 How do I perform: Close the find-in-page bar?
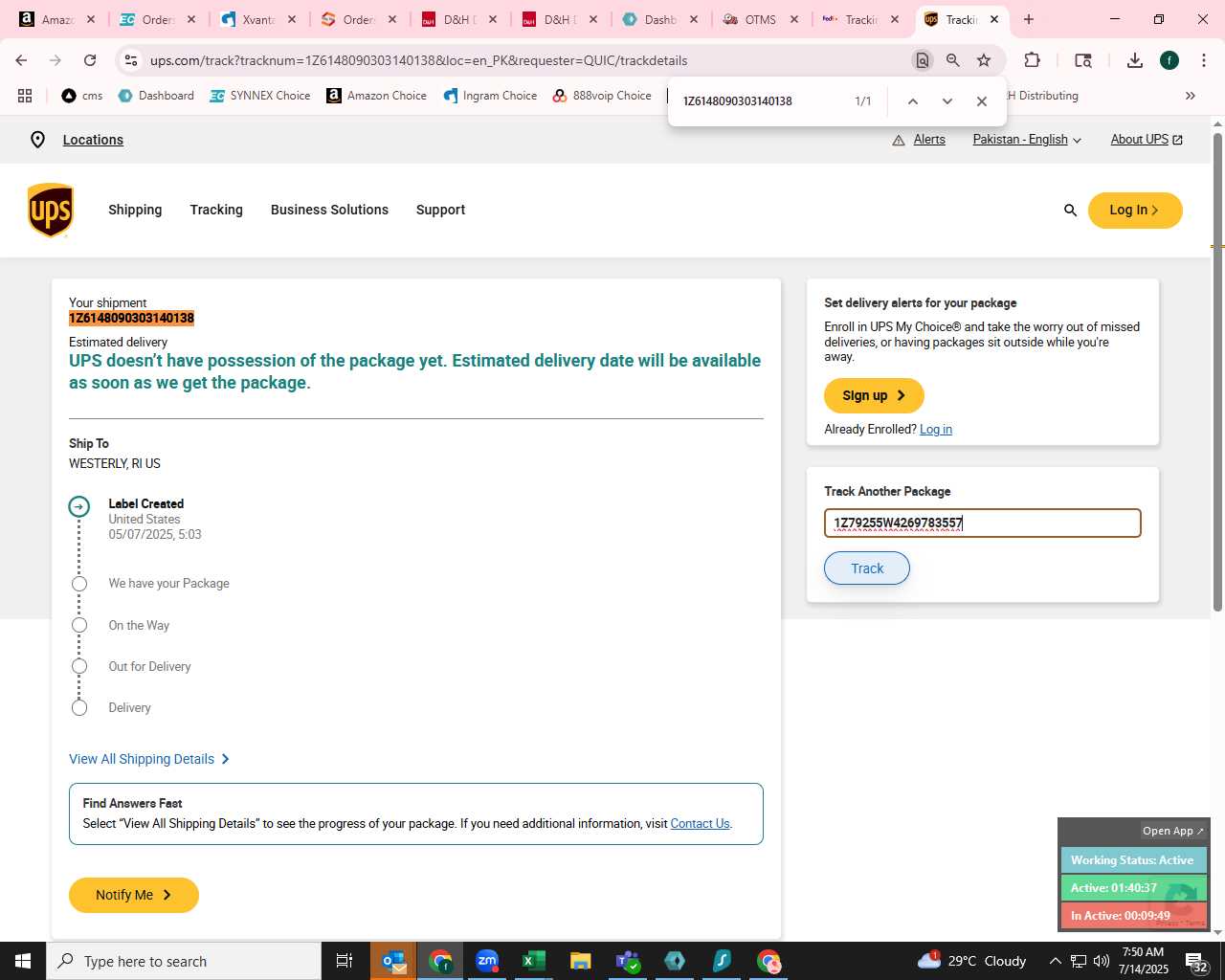pyautogui.click(x=982, y=101)
